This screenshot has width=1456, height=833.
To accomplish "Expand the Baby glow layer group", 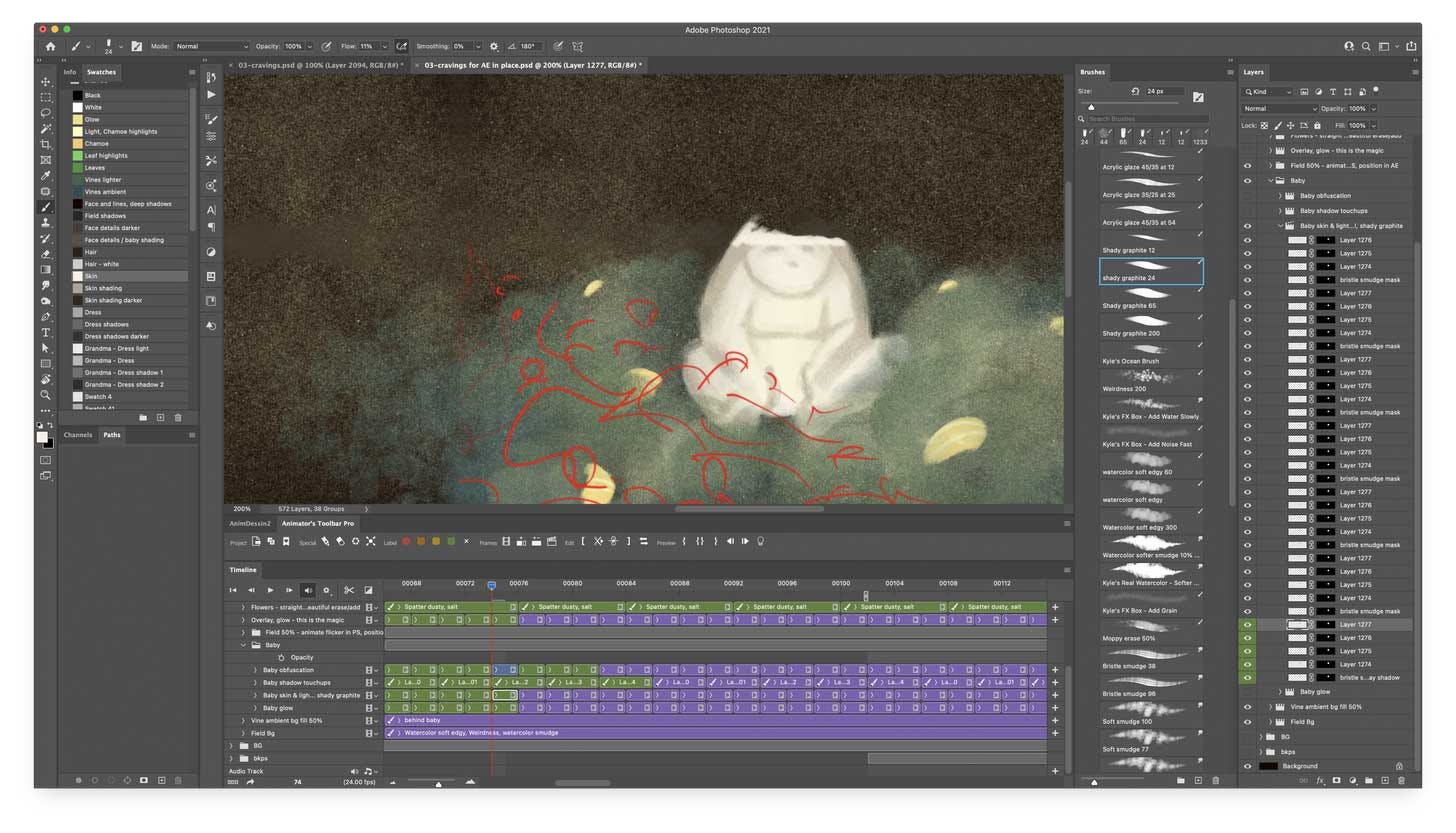I will point(1280,692).
